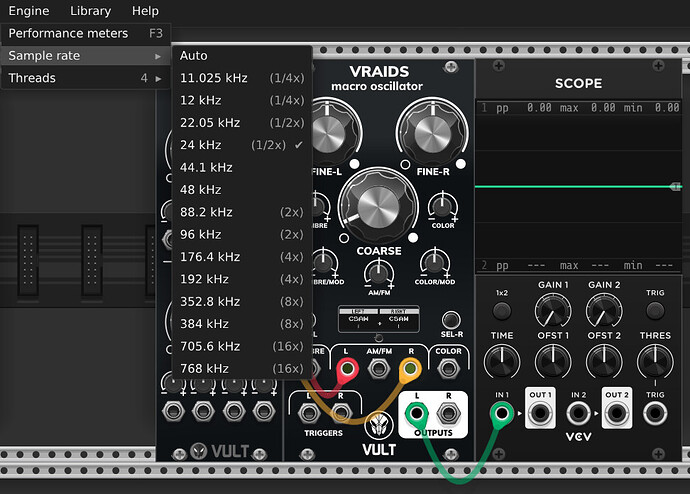This screenshot has width=690, height=494.
Task: Select 12 kHz sample rate
Action: point(242,101)
